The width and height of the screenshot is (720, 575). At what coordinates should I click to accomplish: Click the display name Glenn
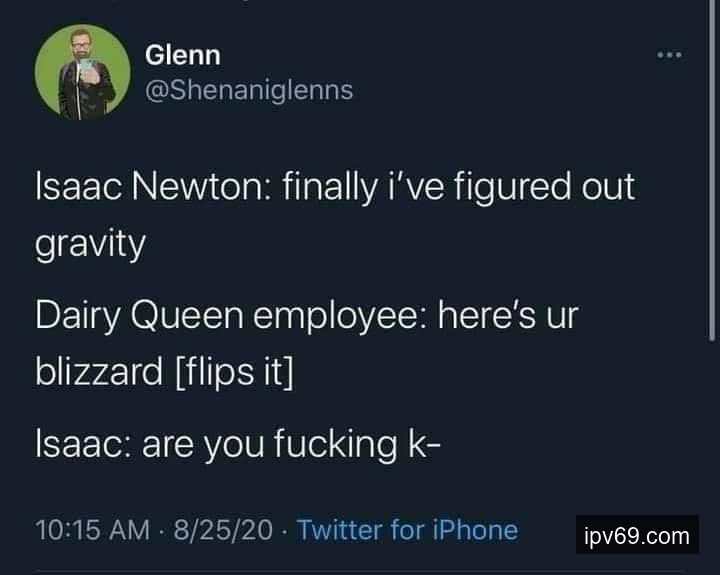coord(183,55)
